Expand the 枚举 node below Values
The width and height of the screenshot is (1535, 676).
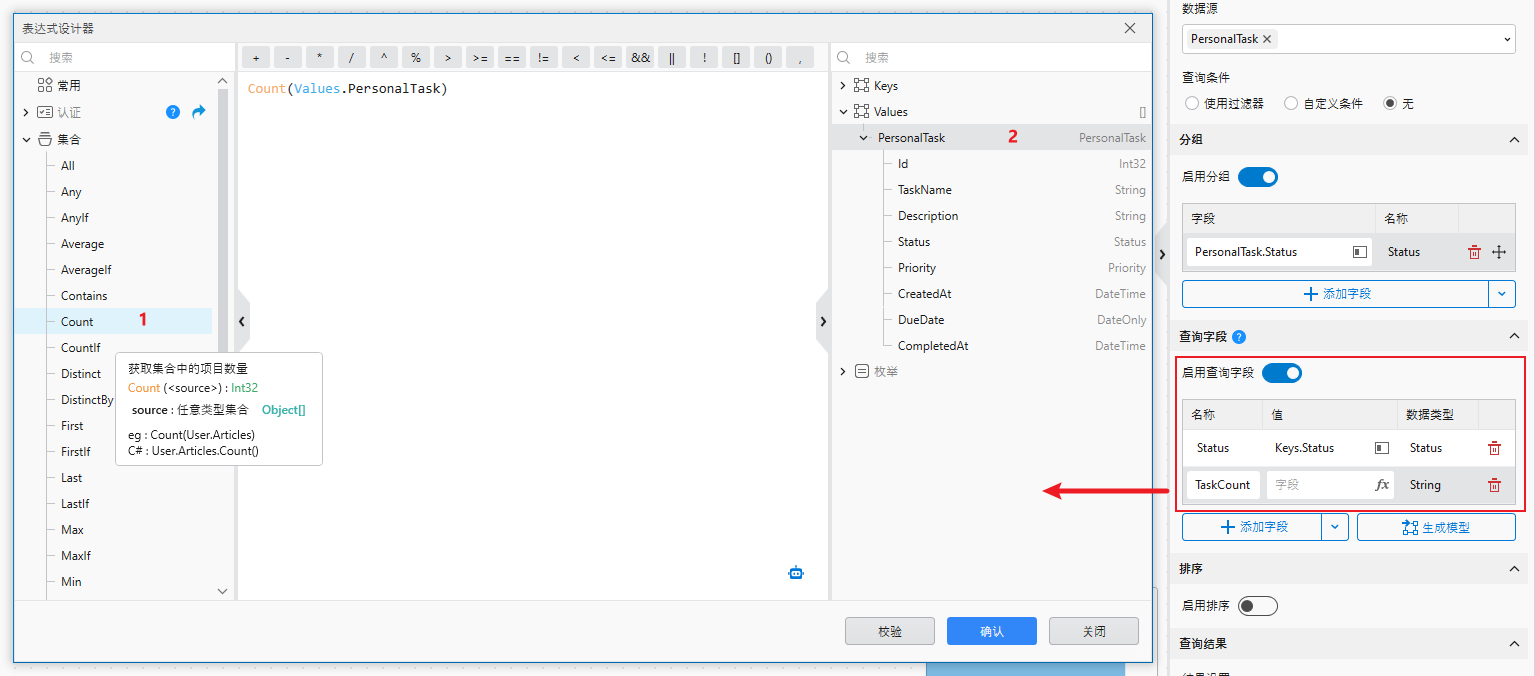point(843,371)
